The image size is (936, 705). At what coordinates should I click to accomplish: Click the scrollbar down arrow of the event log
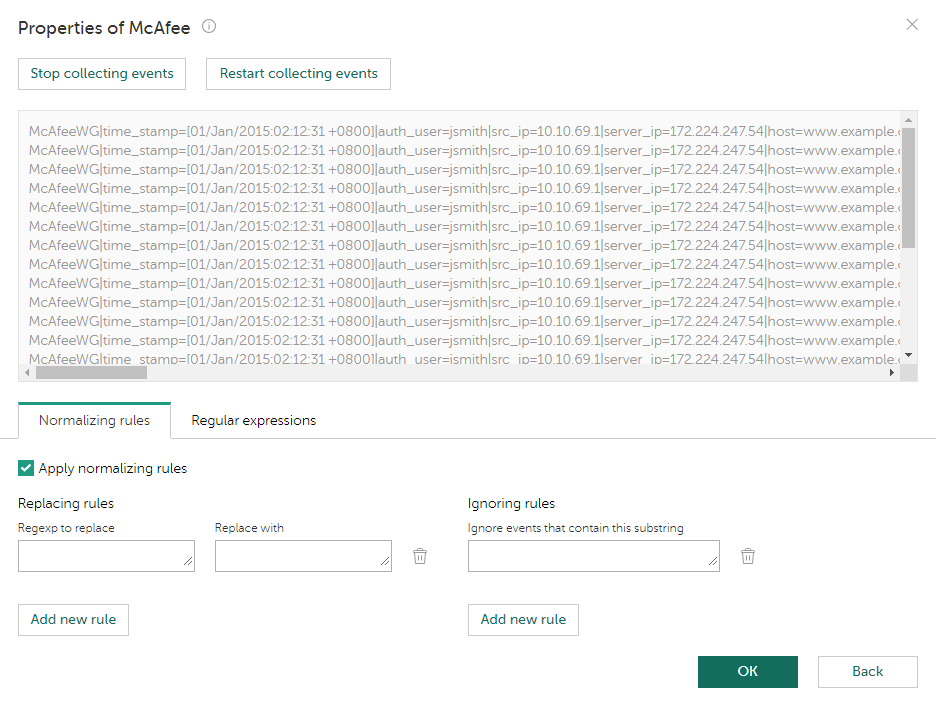tap(908, 354)
